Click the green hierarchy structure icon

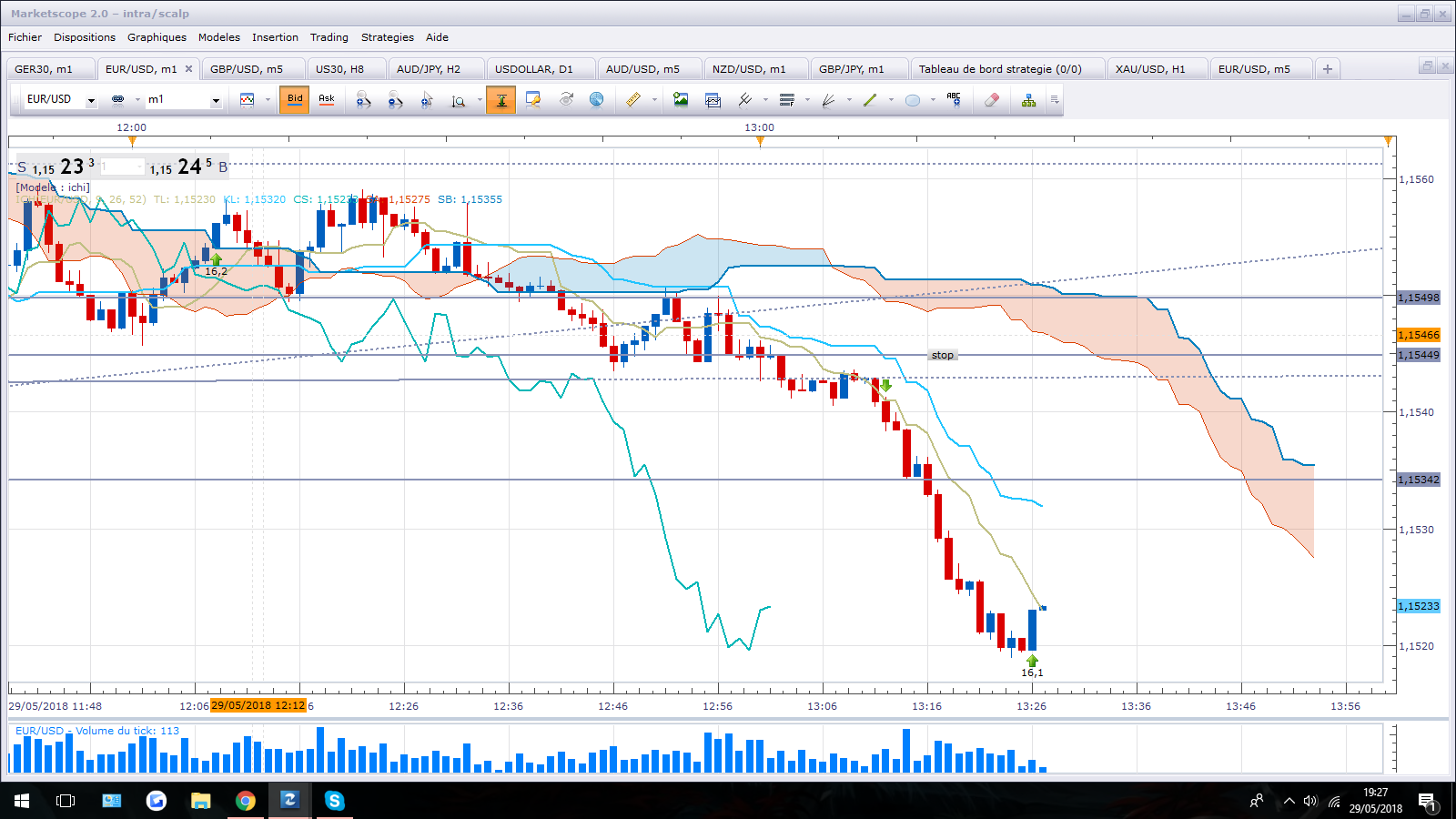[1028, 99]
